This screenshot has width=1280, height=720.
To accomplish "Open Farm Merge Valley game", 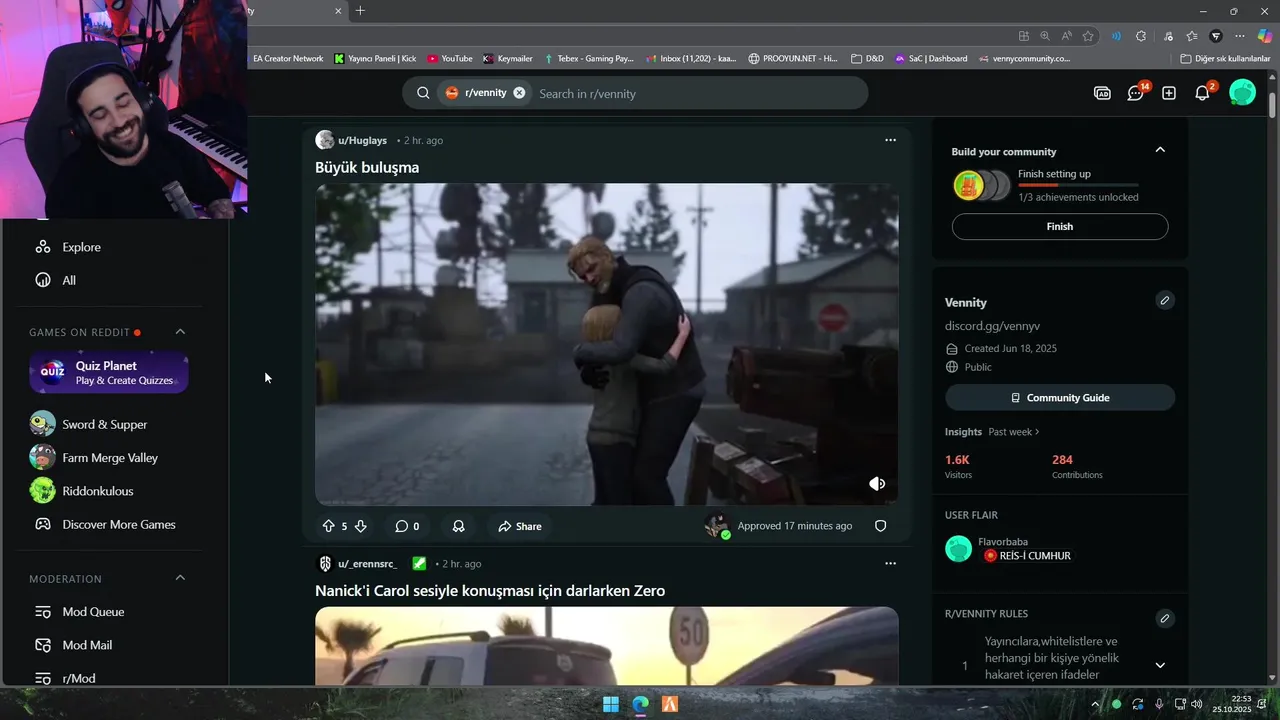I will click(x=110, y=458).
